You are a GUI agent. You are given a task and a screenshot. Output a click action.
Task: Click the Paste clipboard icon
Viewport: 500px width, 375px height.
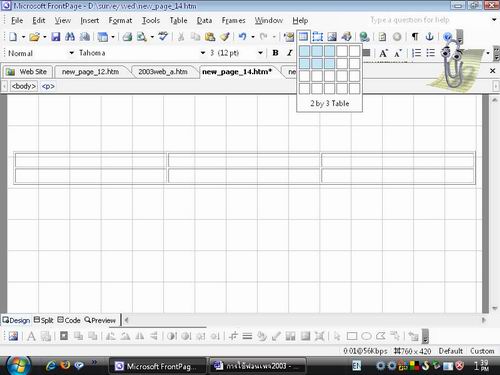click(210, 37)
